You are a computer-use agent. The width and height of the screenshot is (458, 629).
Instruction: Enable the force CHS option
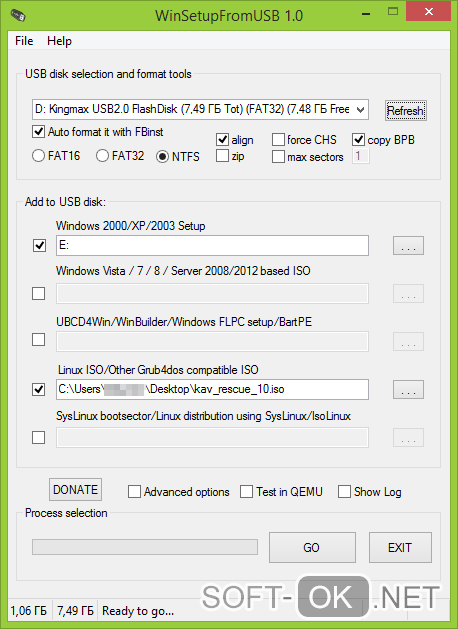click(278, 140)
